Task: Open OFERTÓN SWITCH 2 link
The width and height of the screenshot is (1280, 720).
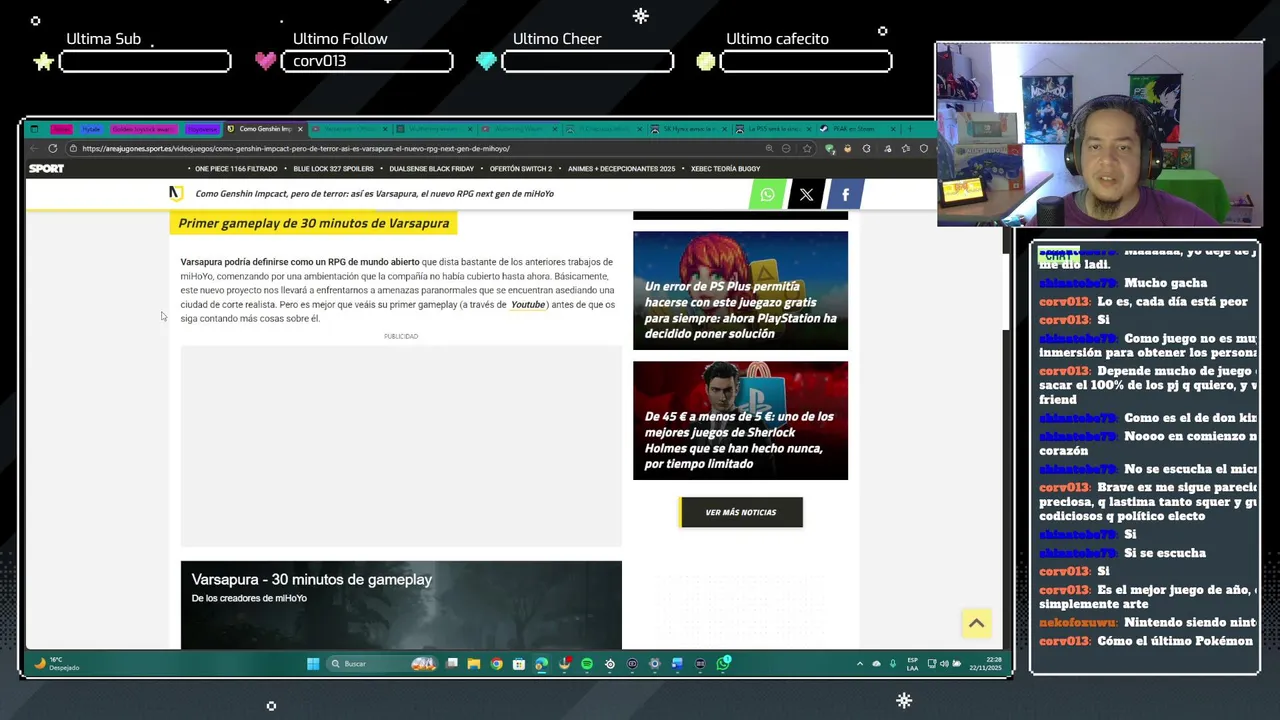Action: tap(520, 169)
